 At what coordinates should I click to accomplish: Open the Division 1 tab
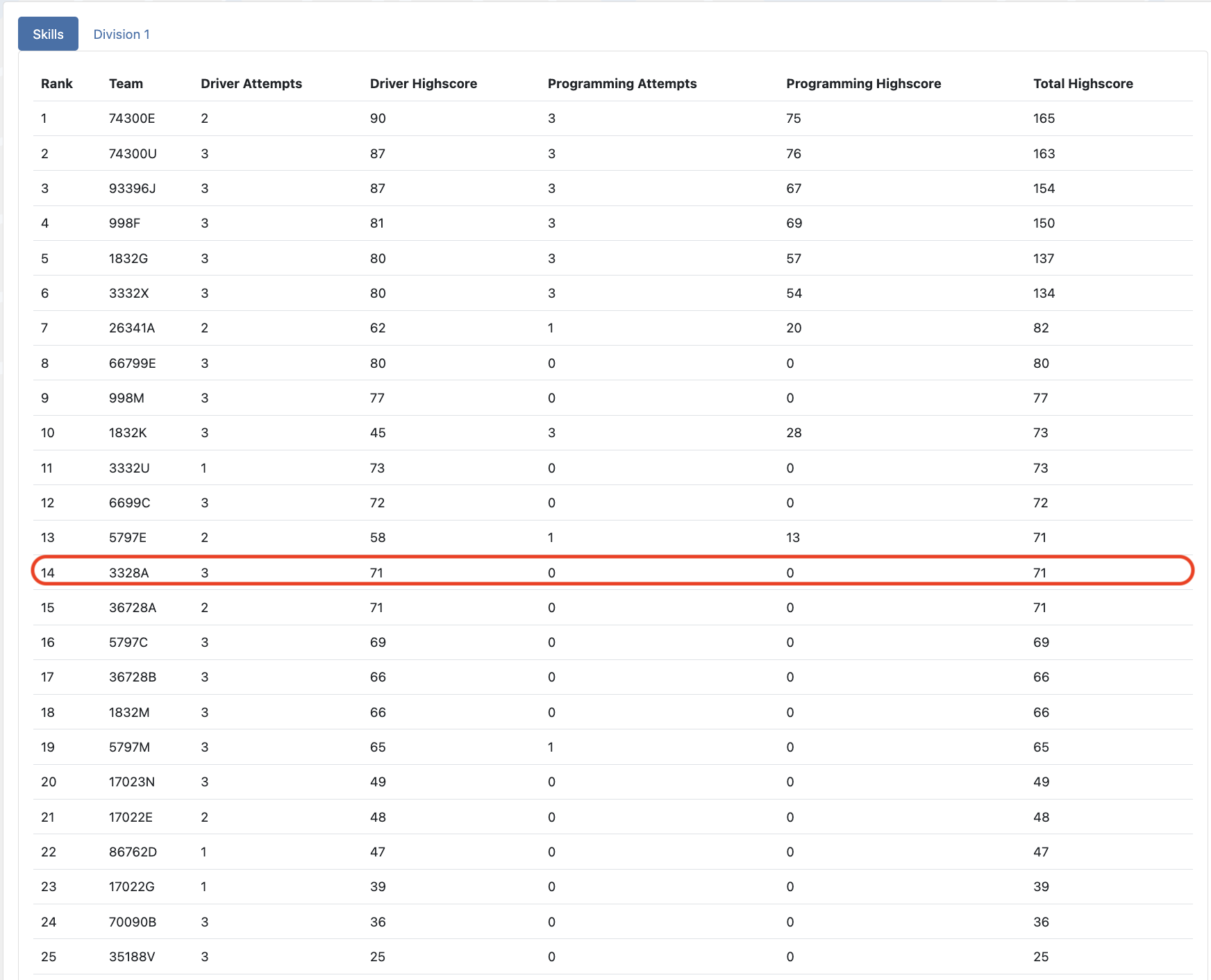tap(122, 34)
